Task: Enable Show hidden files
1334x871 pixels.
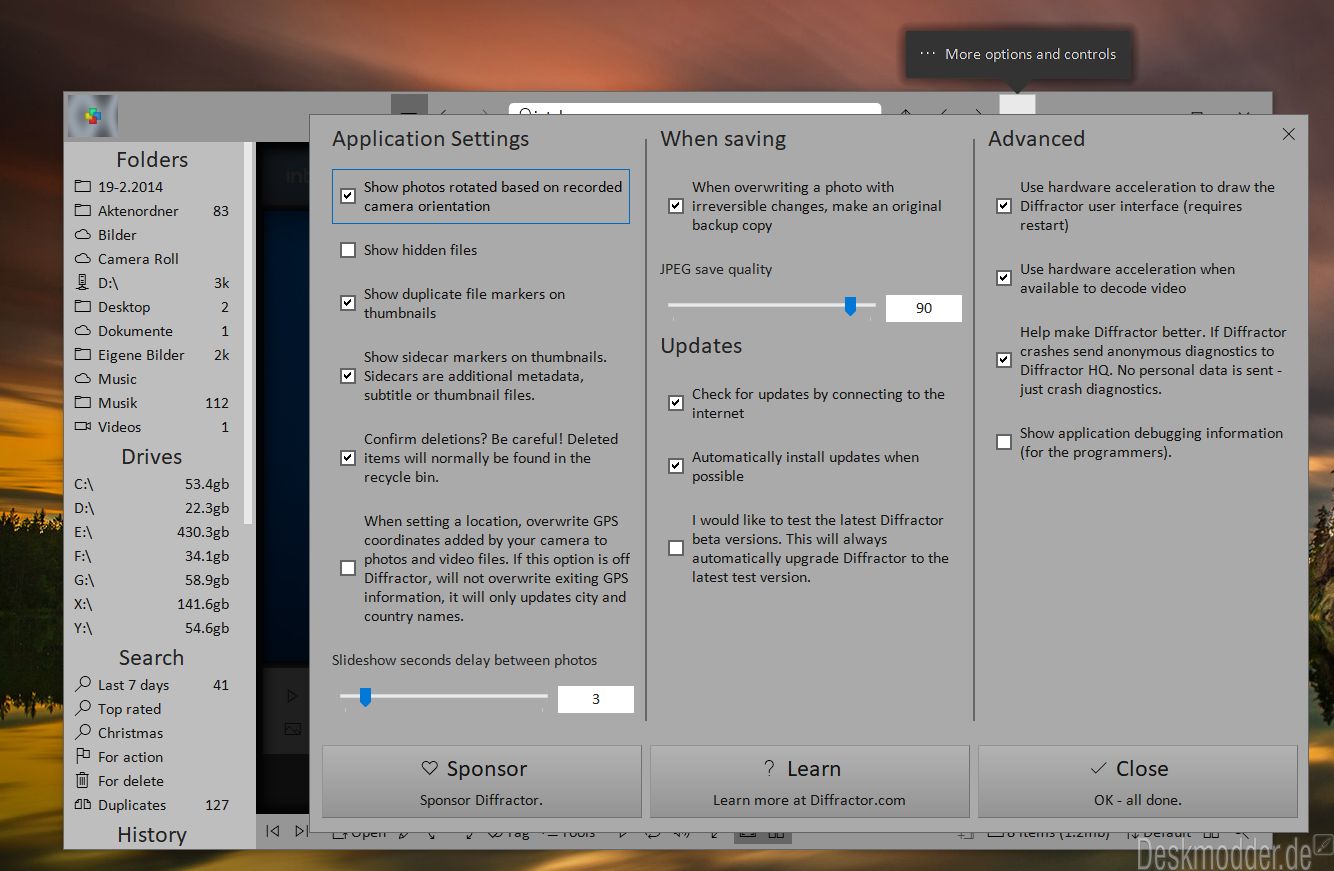Action: 348,250
